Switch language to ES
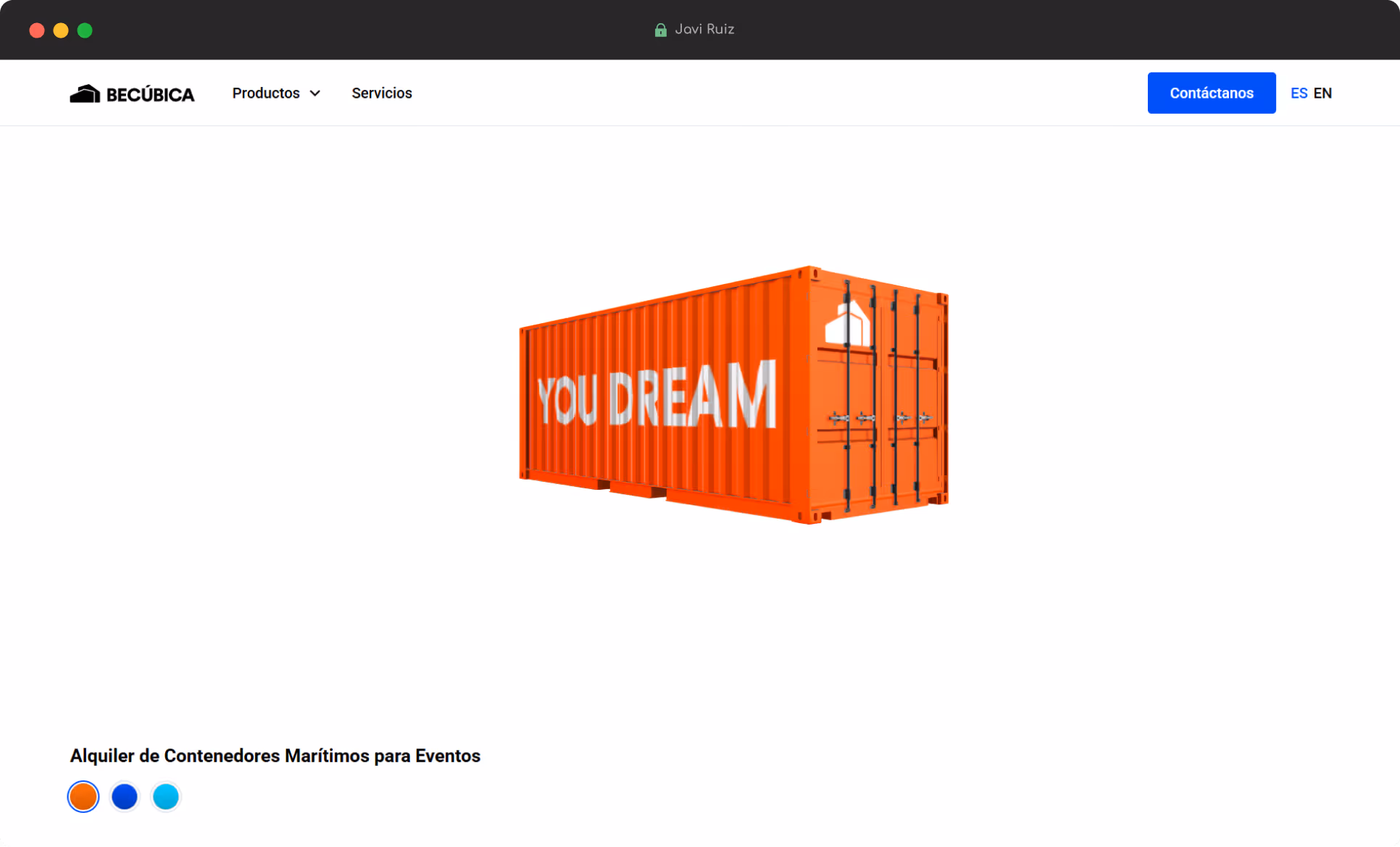The width and height of the screenshot is (1400, 847). (1299, 93)
